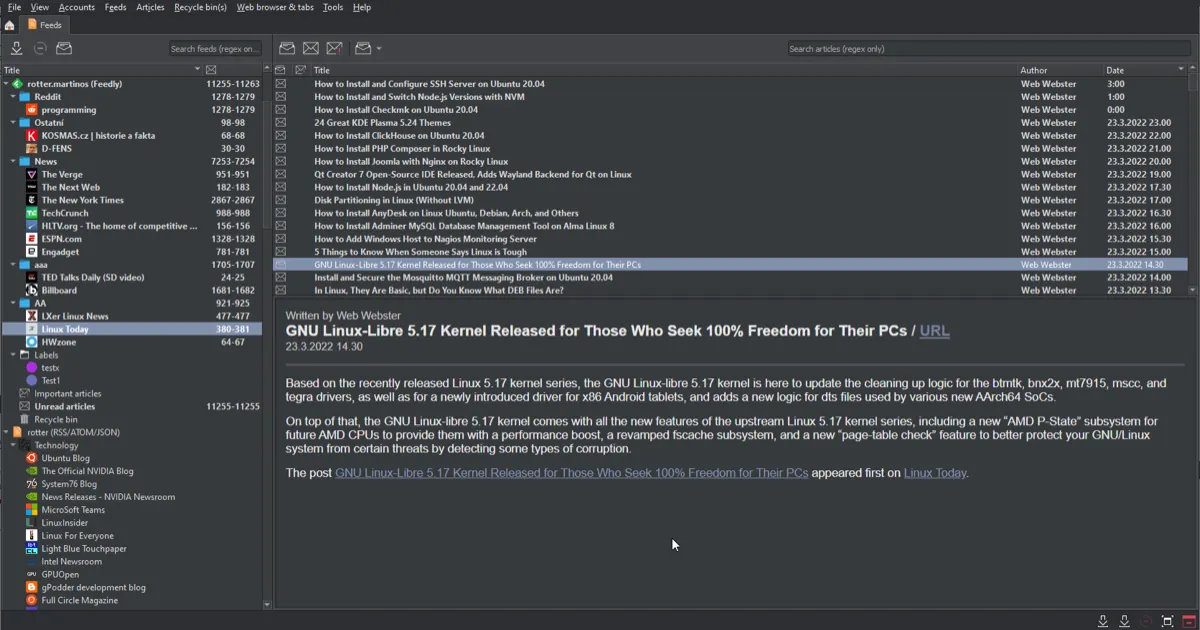Click The Verge feed icon
This screenshot has height=630, width=1200.
[32, 174]
